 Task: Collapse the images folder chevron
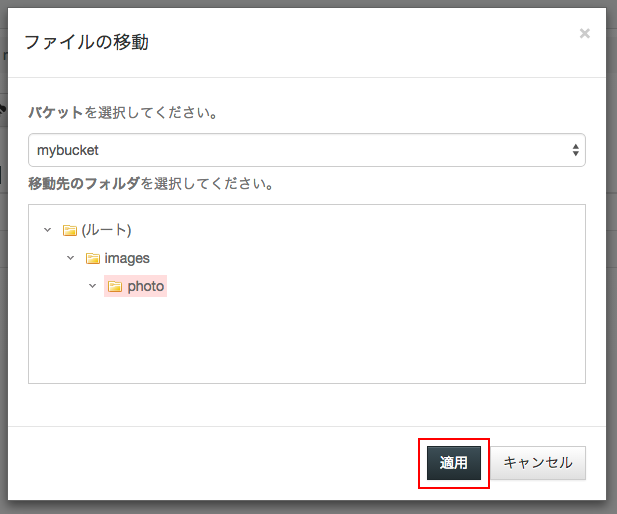70,258
